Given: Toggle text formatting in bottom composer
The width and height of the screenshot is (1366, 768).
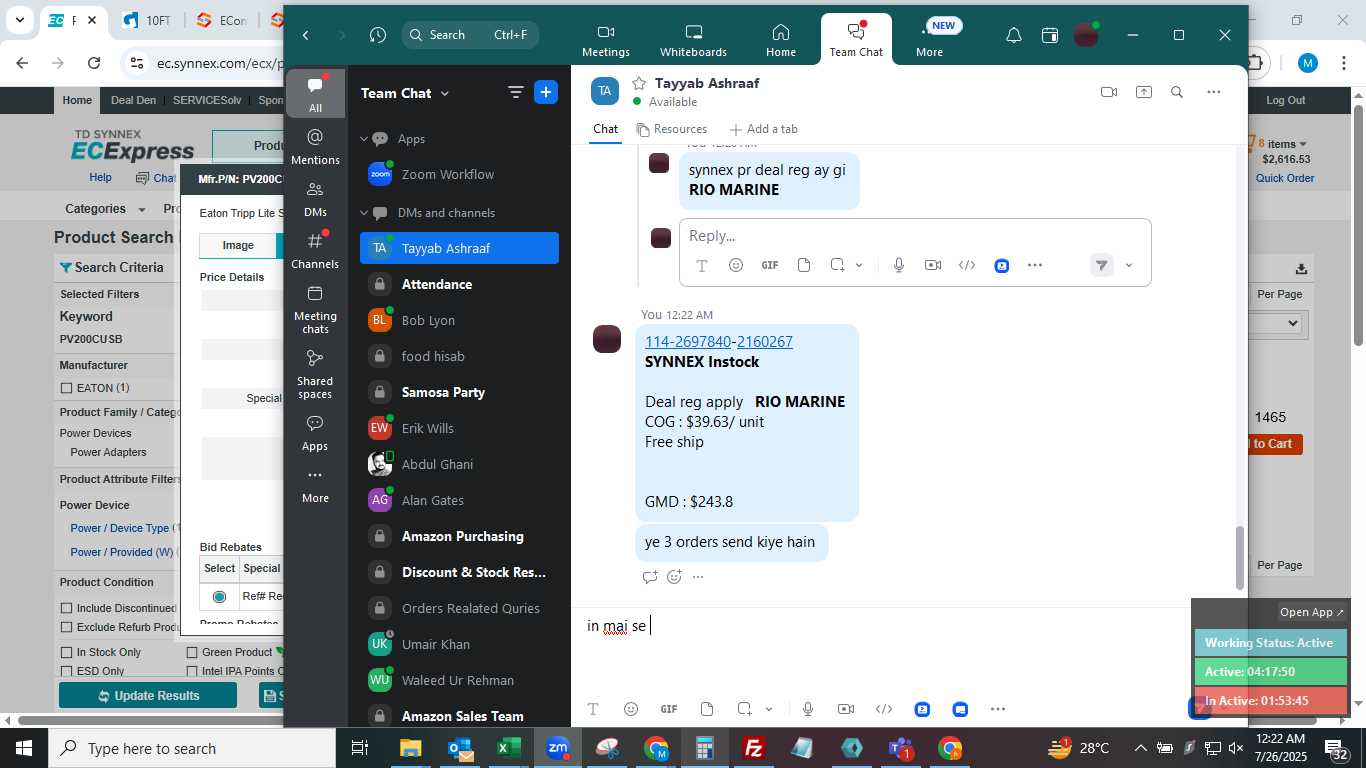Looking at the screenshot, I should point(593,709).
